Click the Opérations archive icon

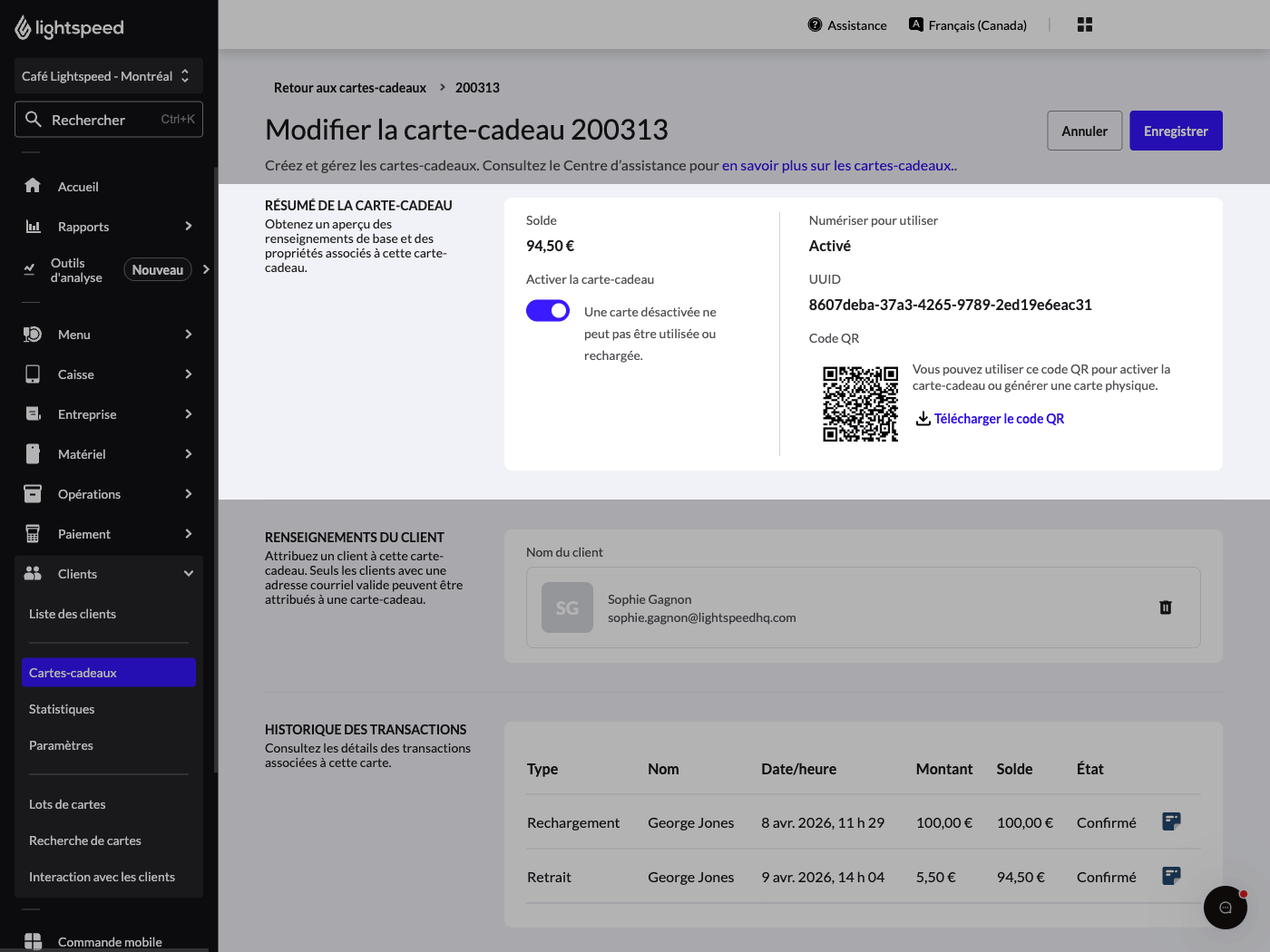pos(33,493)
